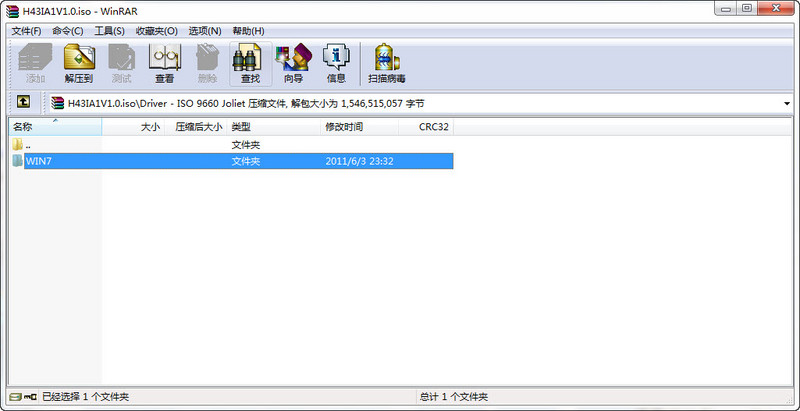Open the 文件(F) menu
This screenshot has height=411, width=800.
coord(26,31)
